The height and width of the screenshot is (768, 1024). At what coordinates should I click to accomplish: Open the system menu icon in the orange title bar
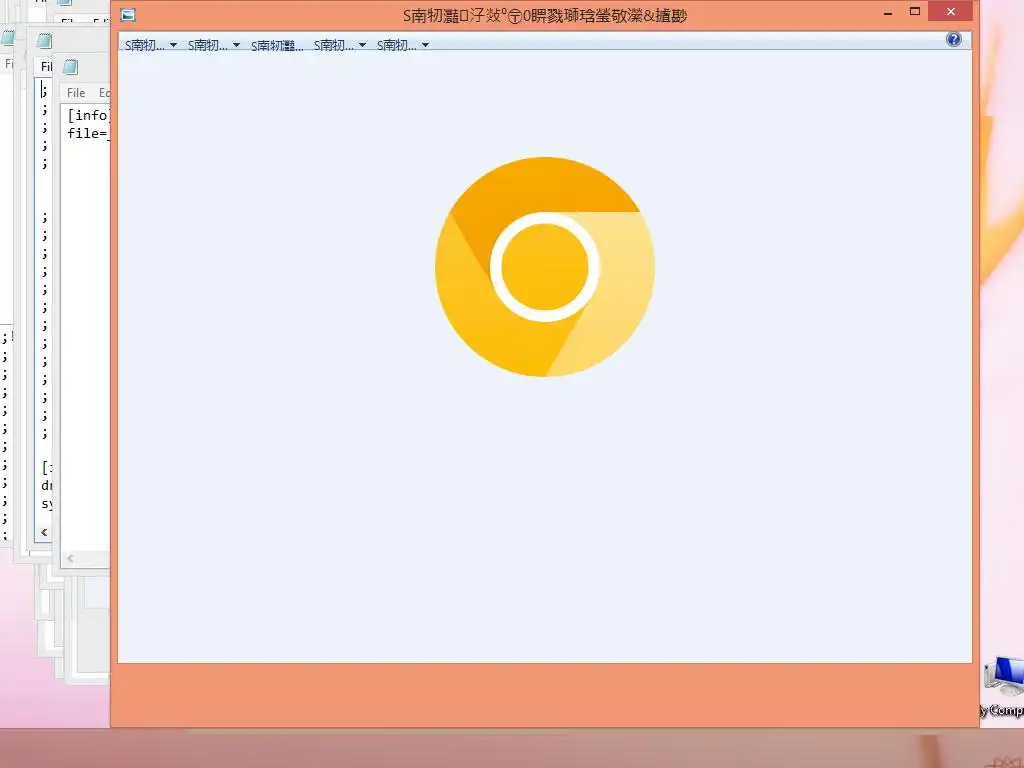128,14
